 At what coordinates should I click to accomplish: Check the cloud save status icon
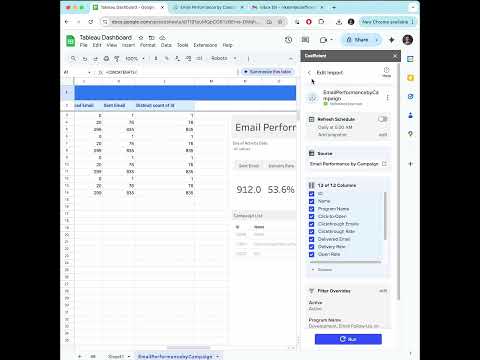click(x=162, y=38)
